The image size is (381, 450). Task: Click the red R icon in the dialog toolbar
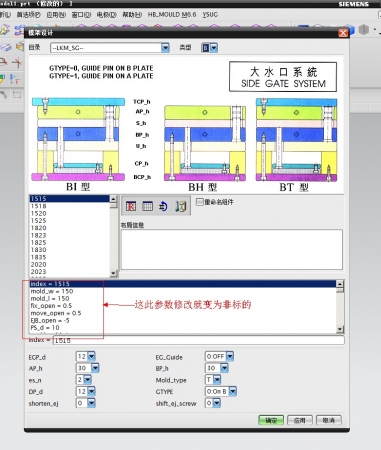(x=131, y=206)
